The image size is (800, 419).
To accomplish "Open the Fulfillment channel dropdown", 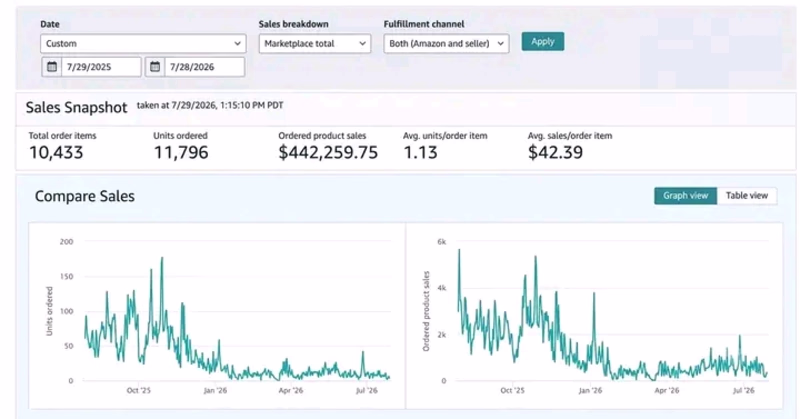I will pos(446,43).
